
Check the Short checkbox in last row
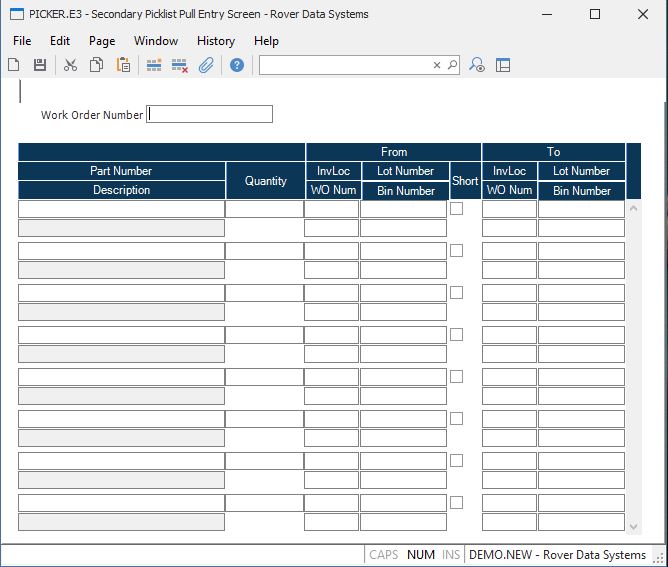(456, 503)
